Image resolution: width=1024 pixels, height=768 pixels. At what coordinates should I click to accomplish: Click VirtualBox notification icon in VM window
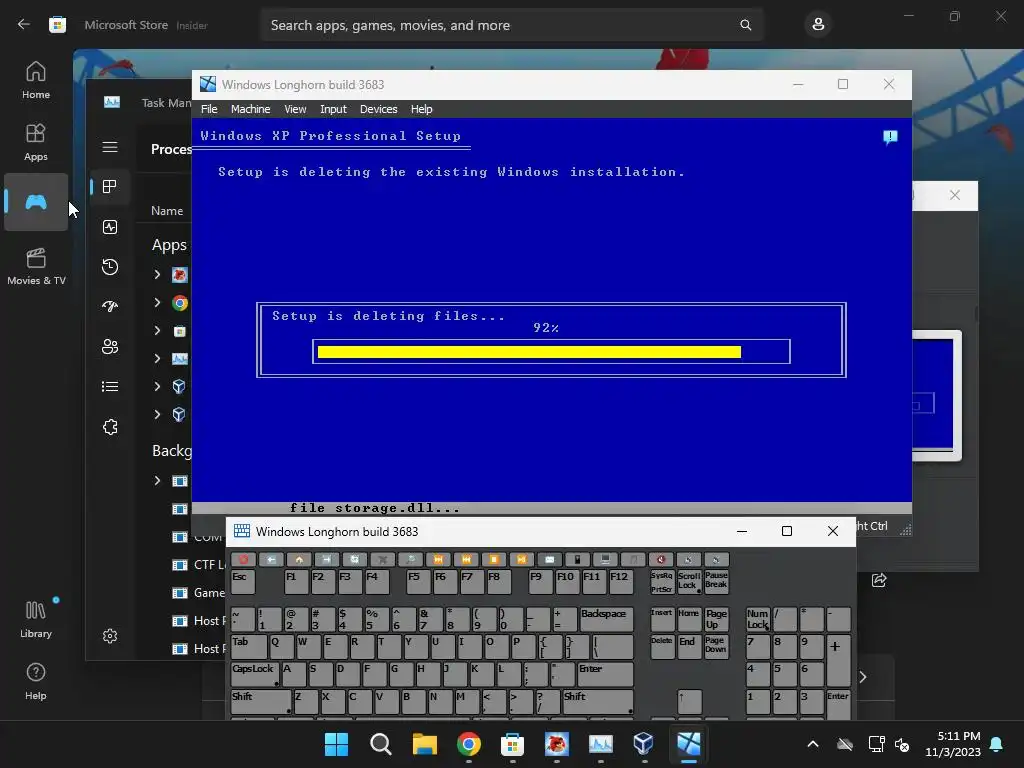click(x=890, y=137)
